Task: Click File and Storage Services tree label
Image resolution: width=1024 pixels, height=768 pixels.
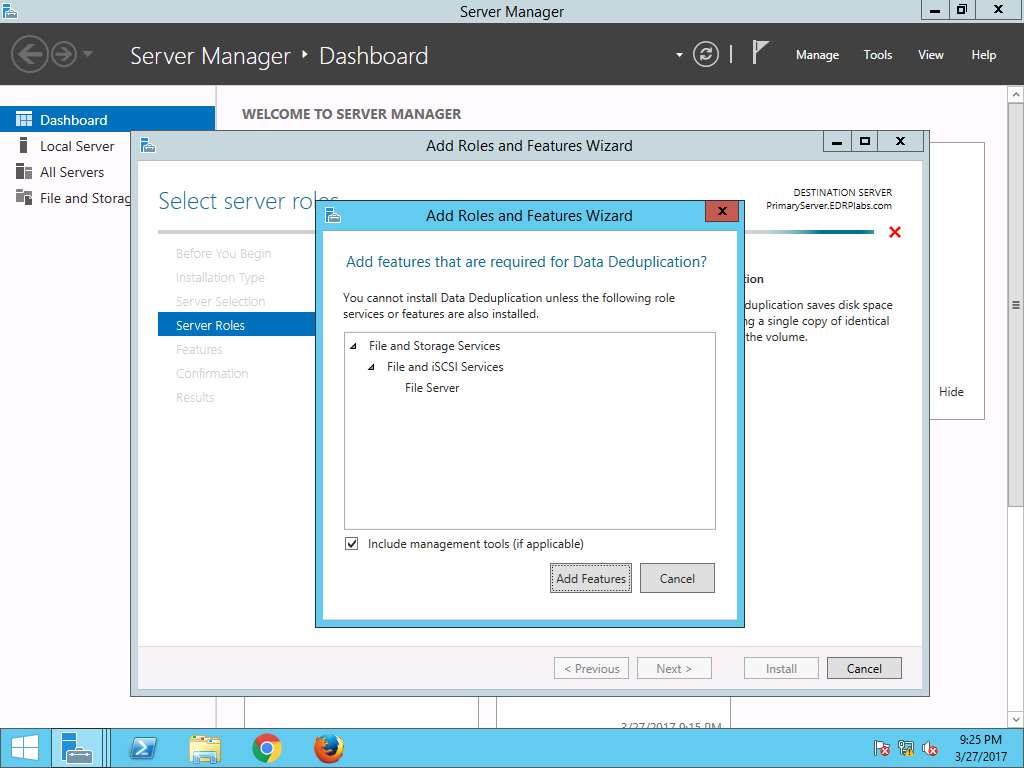Action: click(x=434, y=346)
